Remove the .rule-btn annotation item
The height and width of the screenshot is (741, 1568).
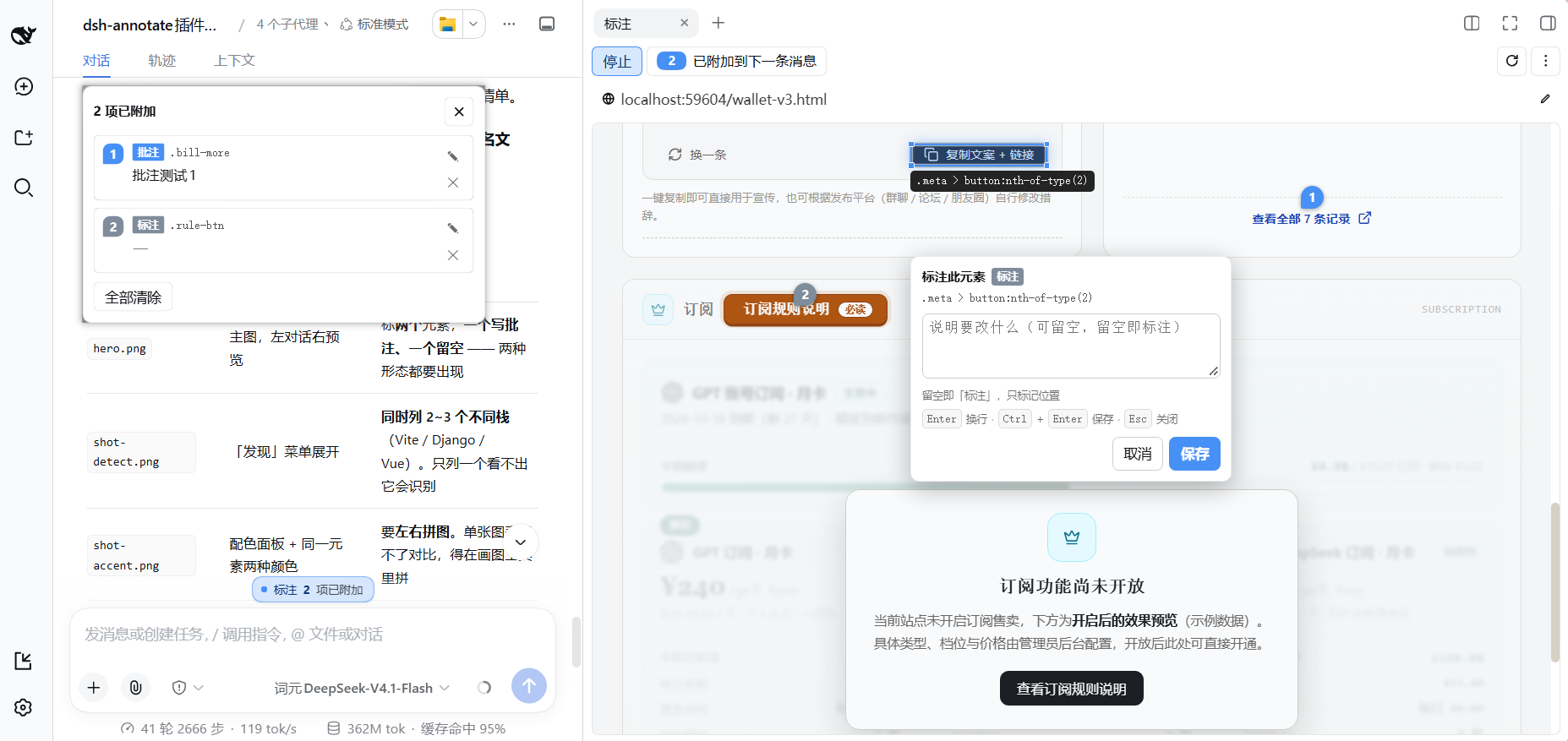click(x=453, y=255)
